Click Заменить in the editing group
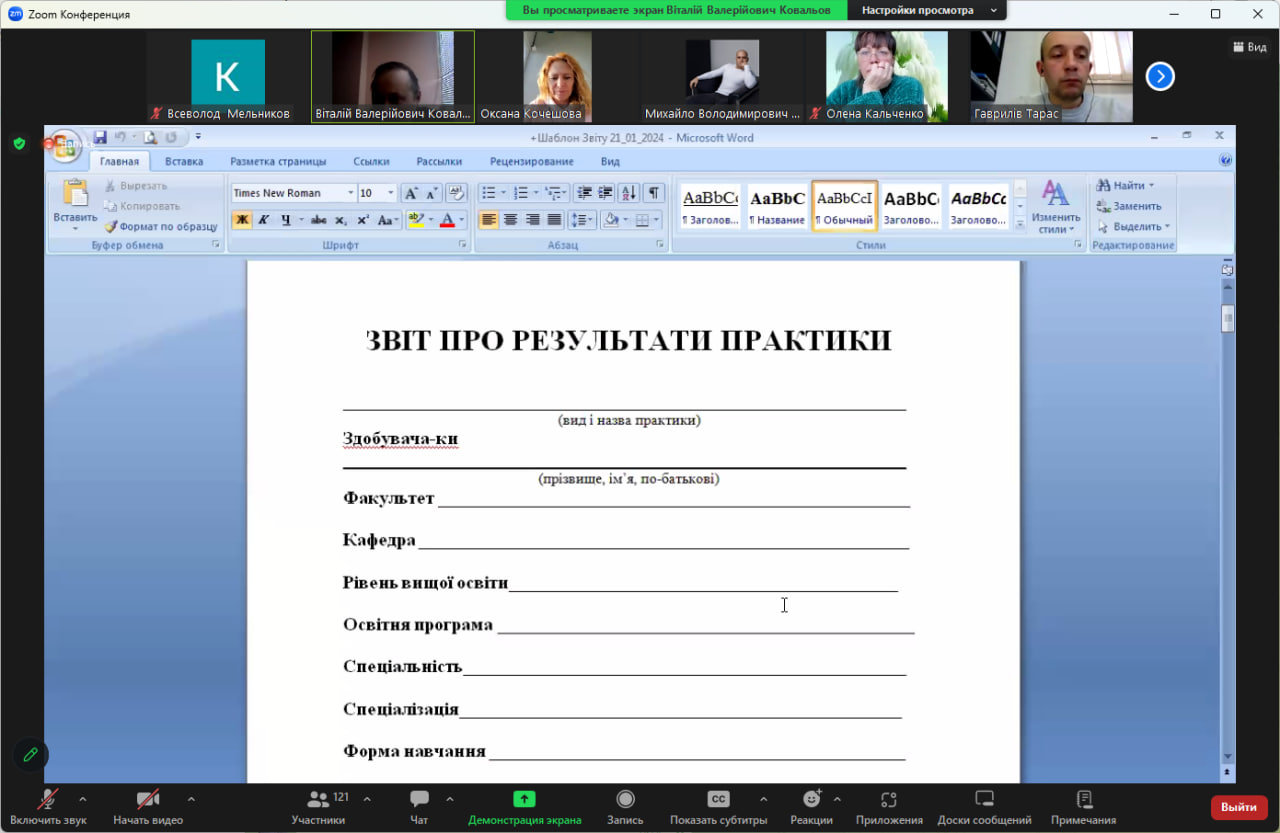The height and width of the screenshot is (833, 1280). (1129, 206)
